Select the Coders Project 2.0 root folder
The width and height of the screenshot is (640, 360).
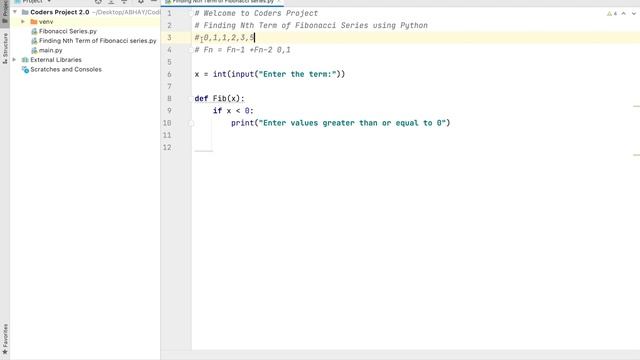60,12
